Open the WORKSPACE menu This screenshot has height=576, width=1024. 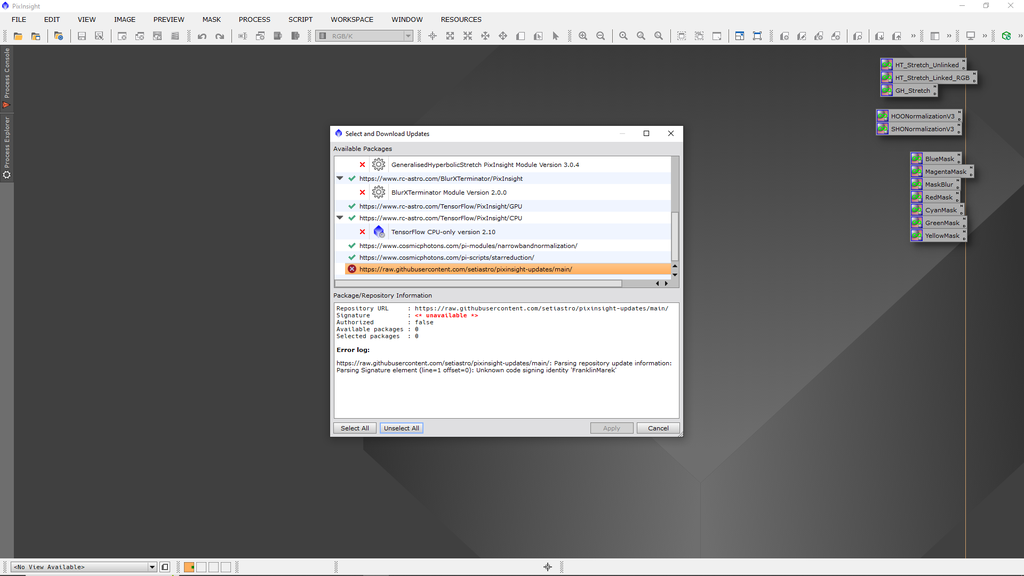click(x=351, y=20)
